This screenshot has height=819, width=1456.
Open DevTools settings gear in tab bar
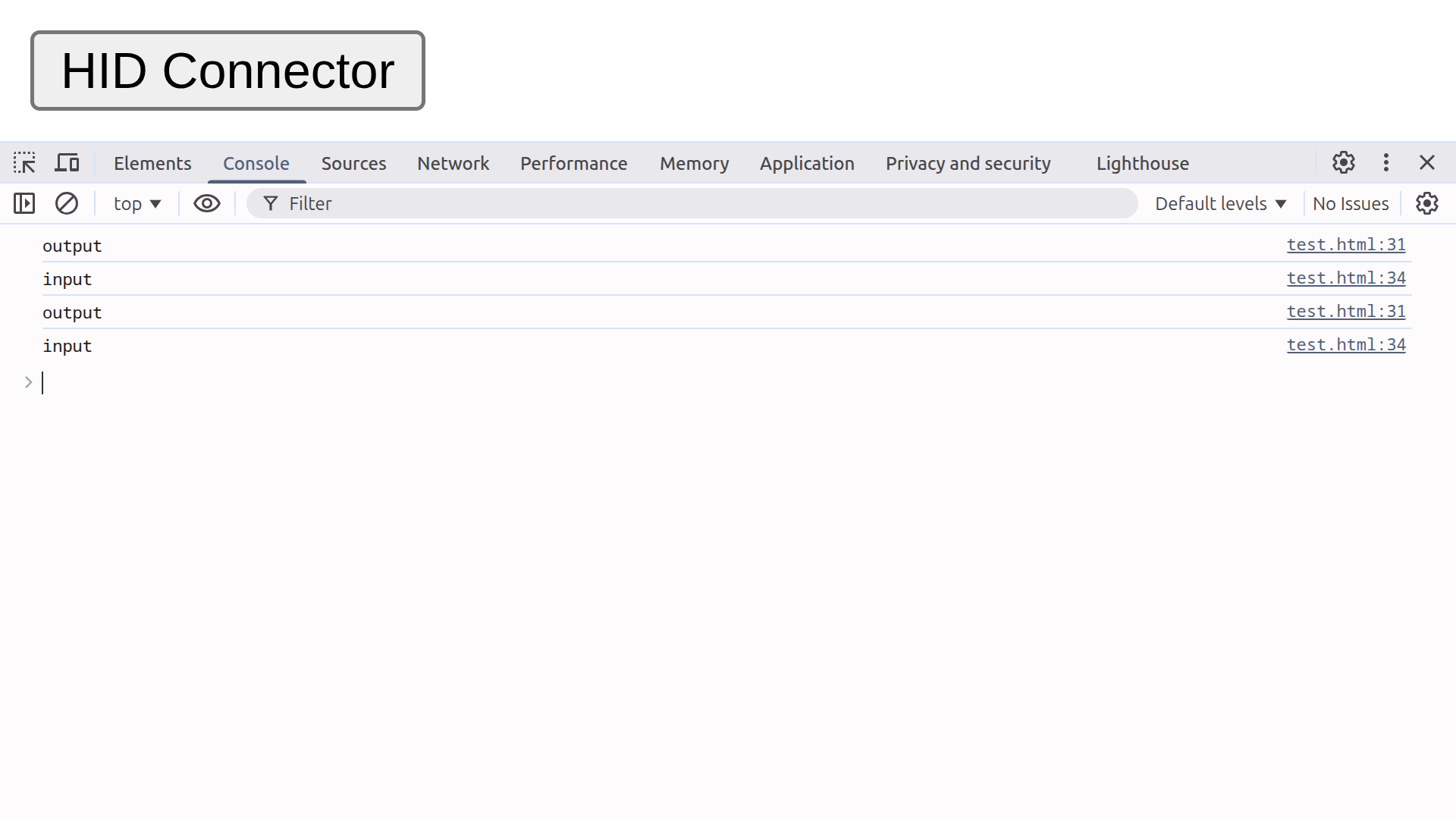[1344, 162]
